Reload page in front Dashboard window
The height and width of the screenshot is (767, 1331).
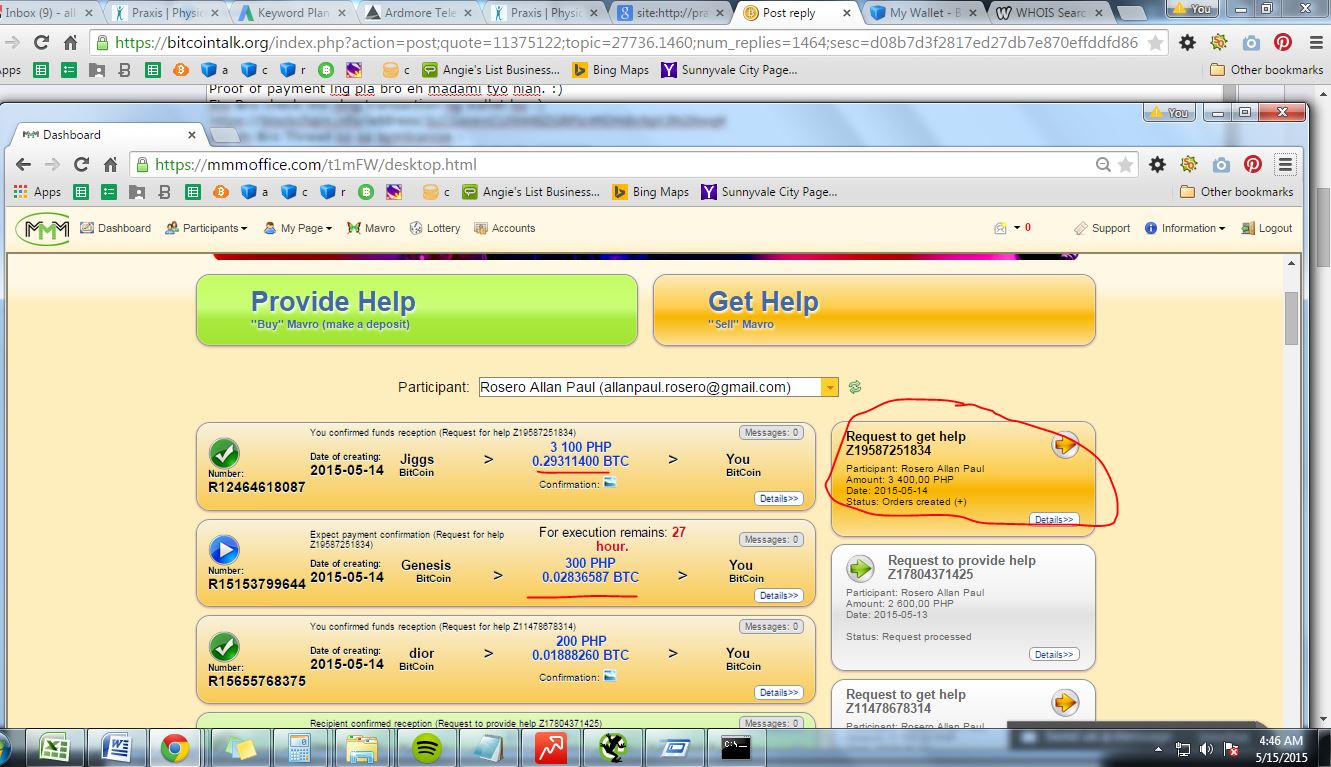pos(82,164)
